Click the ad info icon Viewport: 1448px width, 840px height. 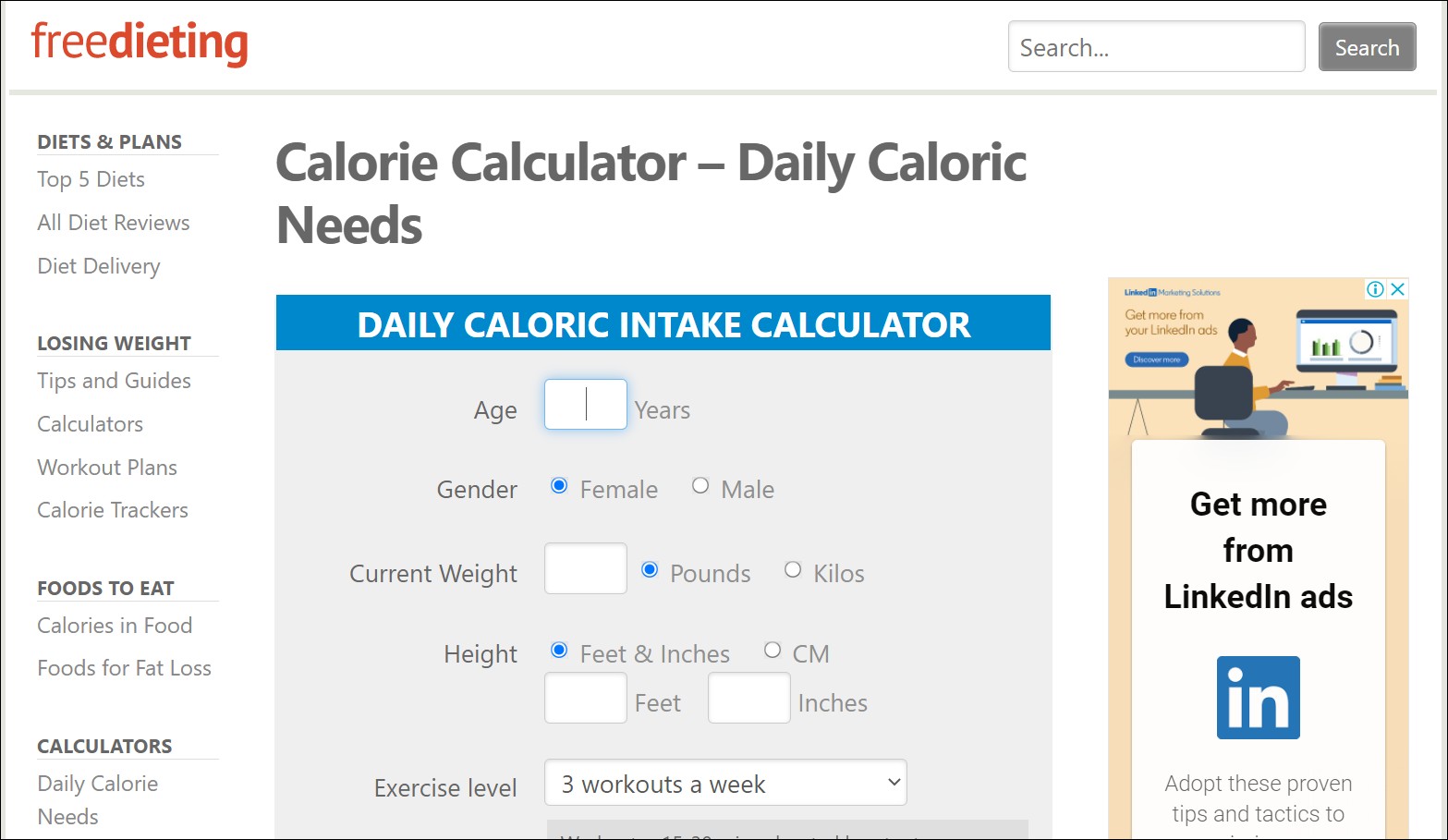point(1375,289)
